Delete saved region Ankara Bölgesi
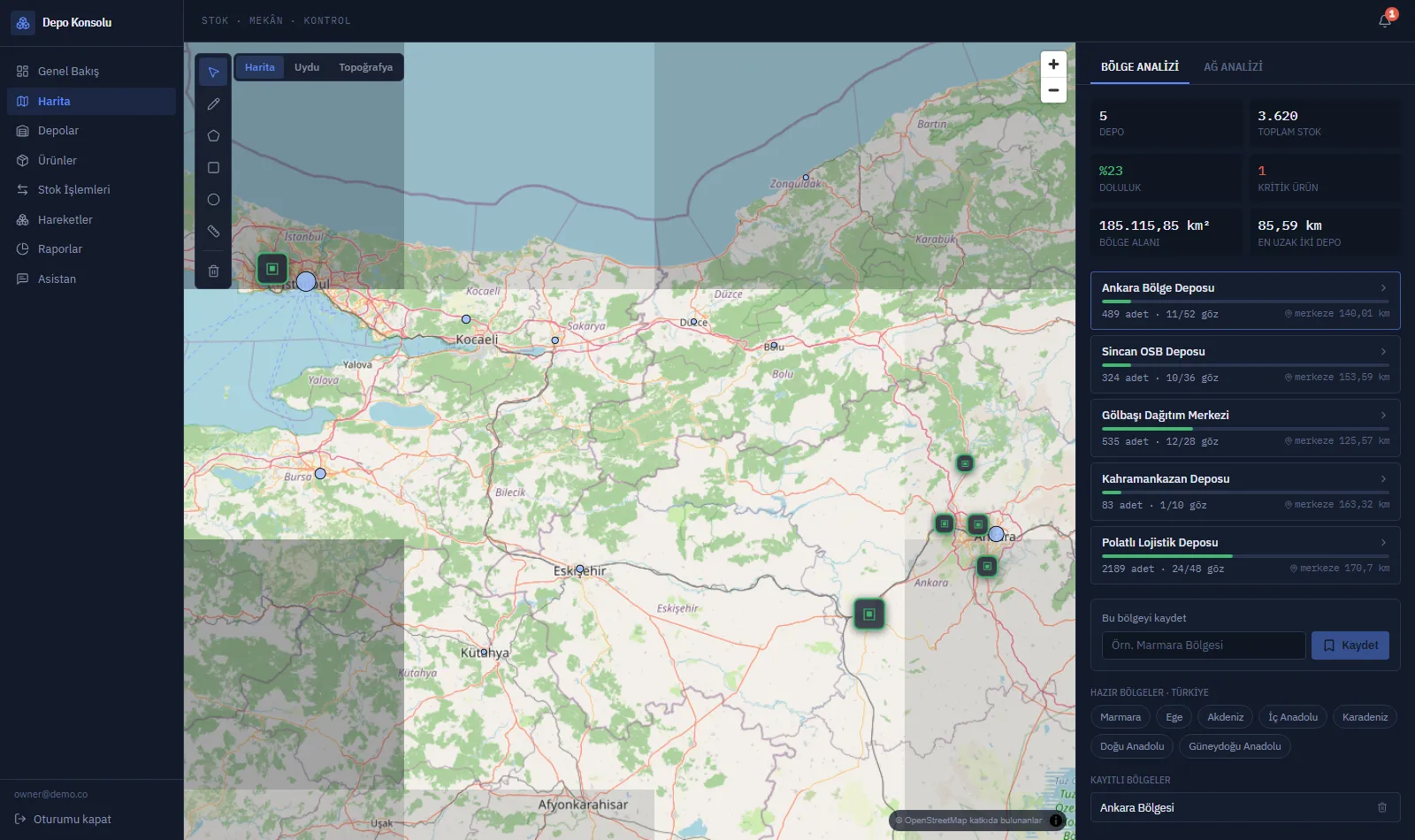Image resolution: width=1415 pixels, height=840 pixels. pos(1382,807)
